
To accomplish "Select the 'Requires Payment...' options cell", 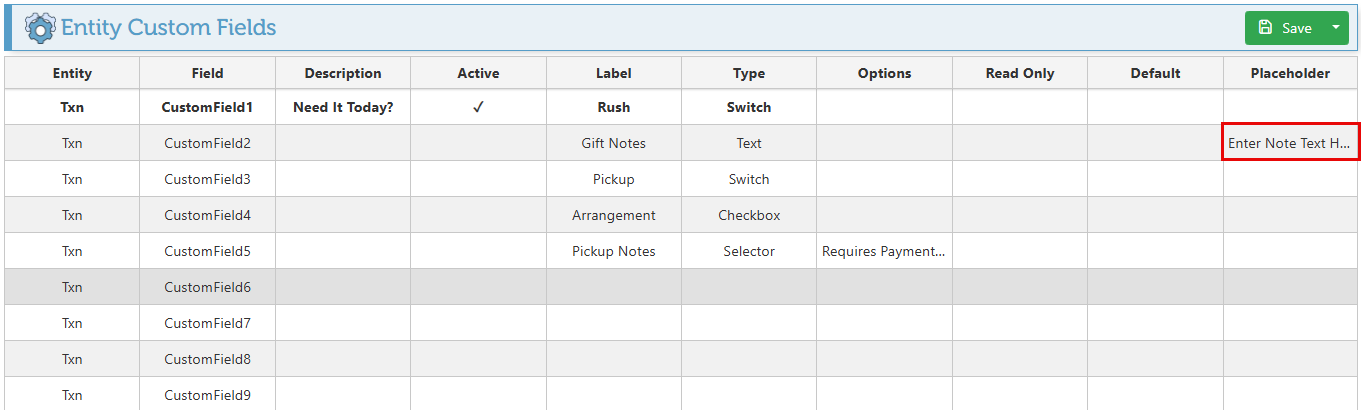I will pyautogui.click(x=884, y=251).
